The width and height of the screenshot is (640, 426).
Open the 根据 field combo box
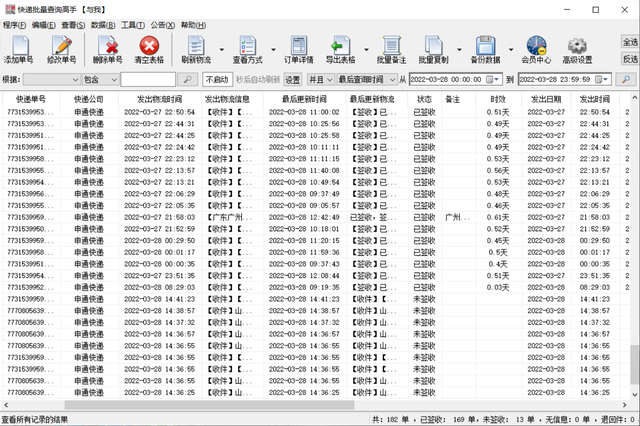[x=51, y=79]
